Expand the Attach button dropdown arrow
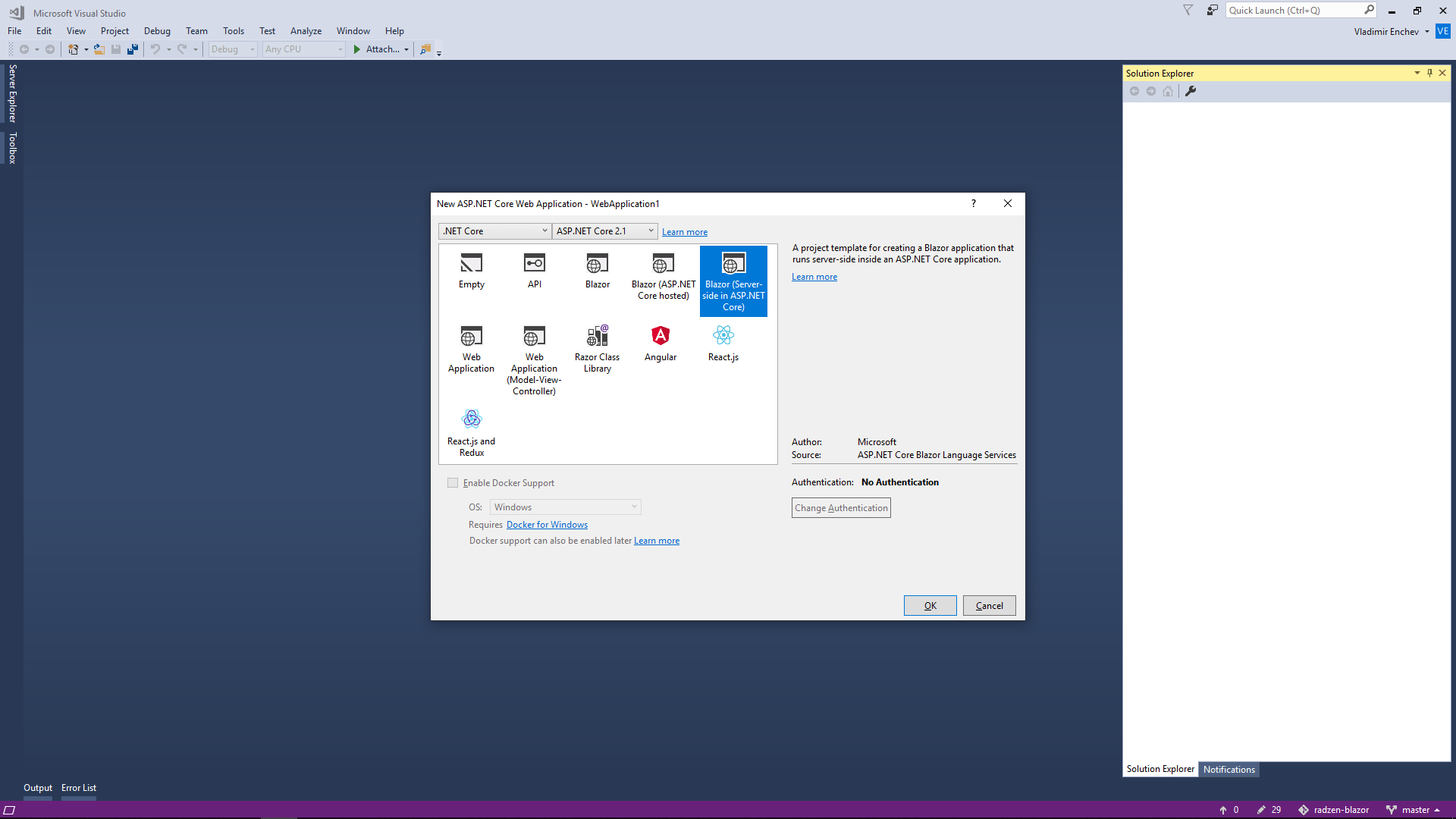 pyautogui.click(x=406, y=49)
